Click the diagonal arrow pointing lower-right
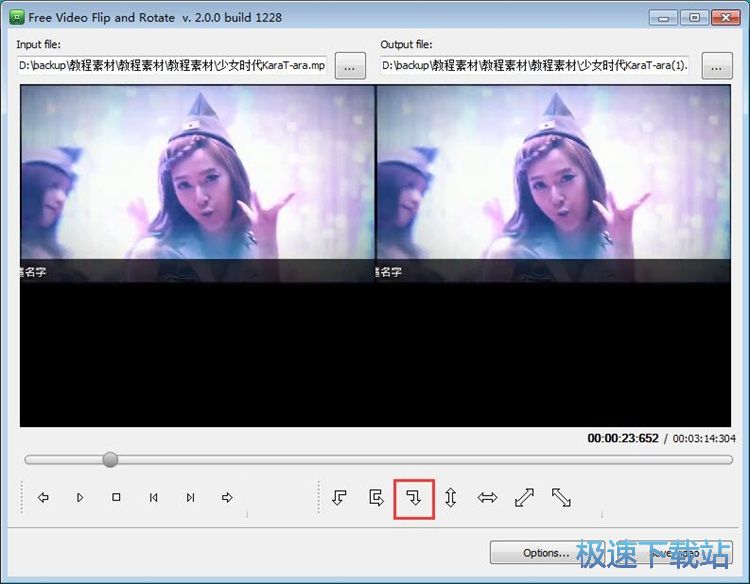The height and width of the screenshot is (584, 750). click(561, 497)
